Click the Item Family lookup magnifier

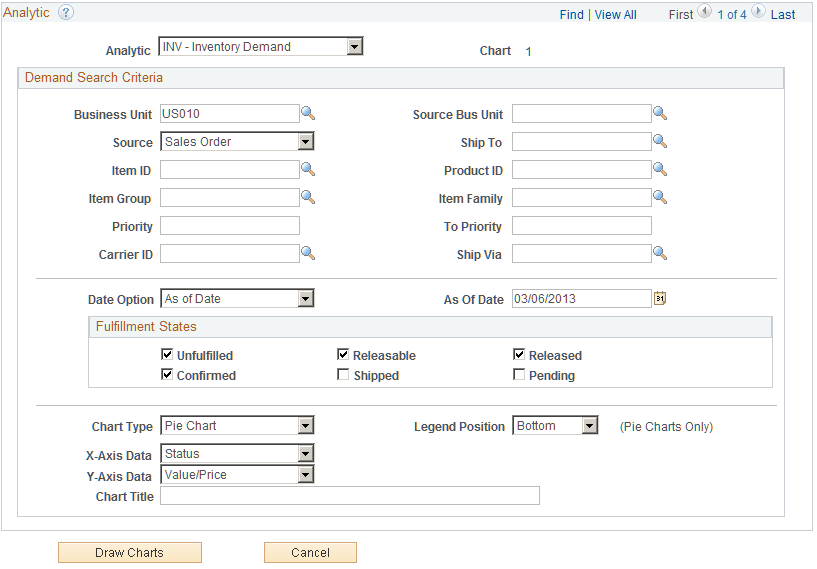660,197
